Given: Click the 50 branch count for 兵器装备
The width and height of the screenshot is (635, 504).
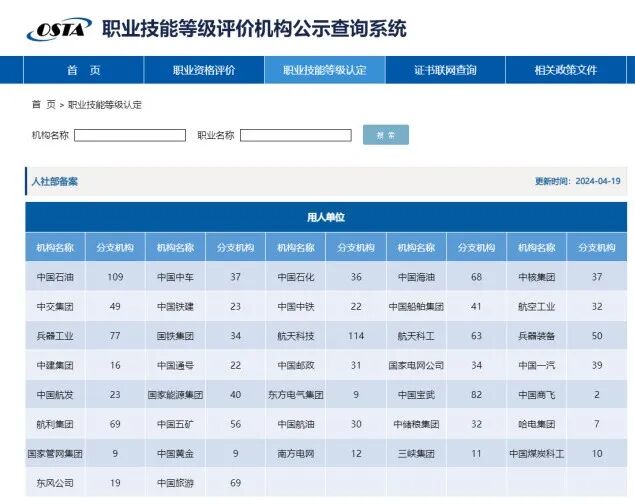Looking at the screenshot, I should 597,336.
